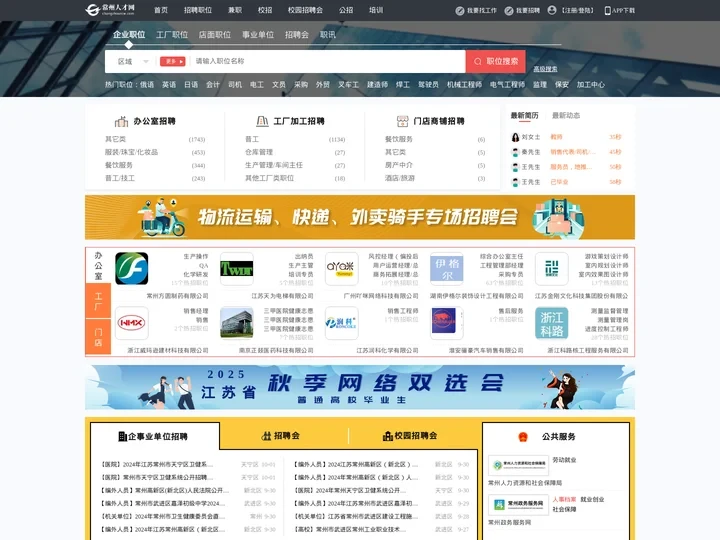Select the 工厂 side tab

[x=98, y=301]
